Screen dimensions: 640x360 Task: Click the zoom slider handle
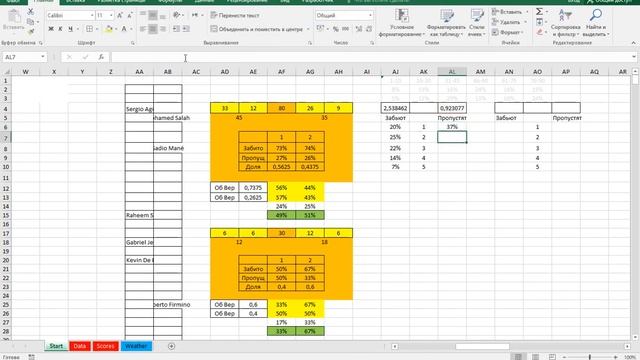[589, 357]
